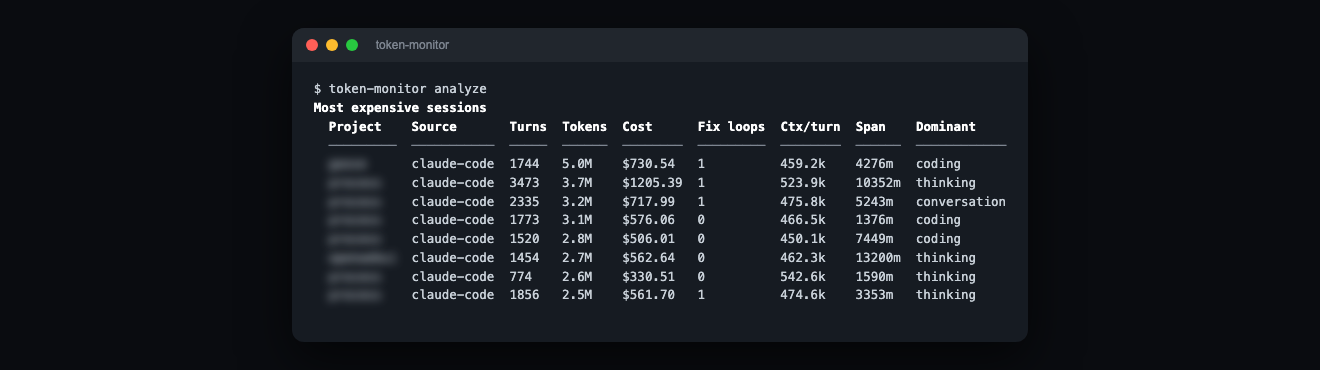Click the tokens value 3.1M
The width and height of the screenshot is (1320, 370).
coord(577,220)
